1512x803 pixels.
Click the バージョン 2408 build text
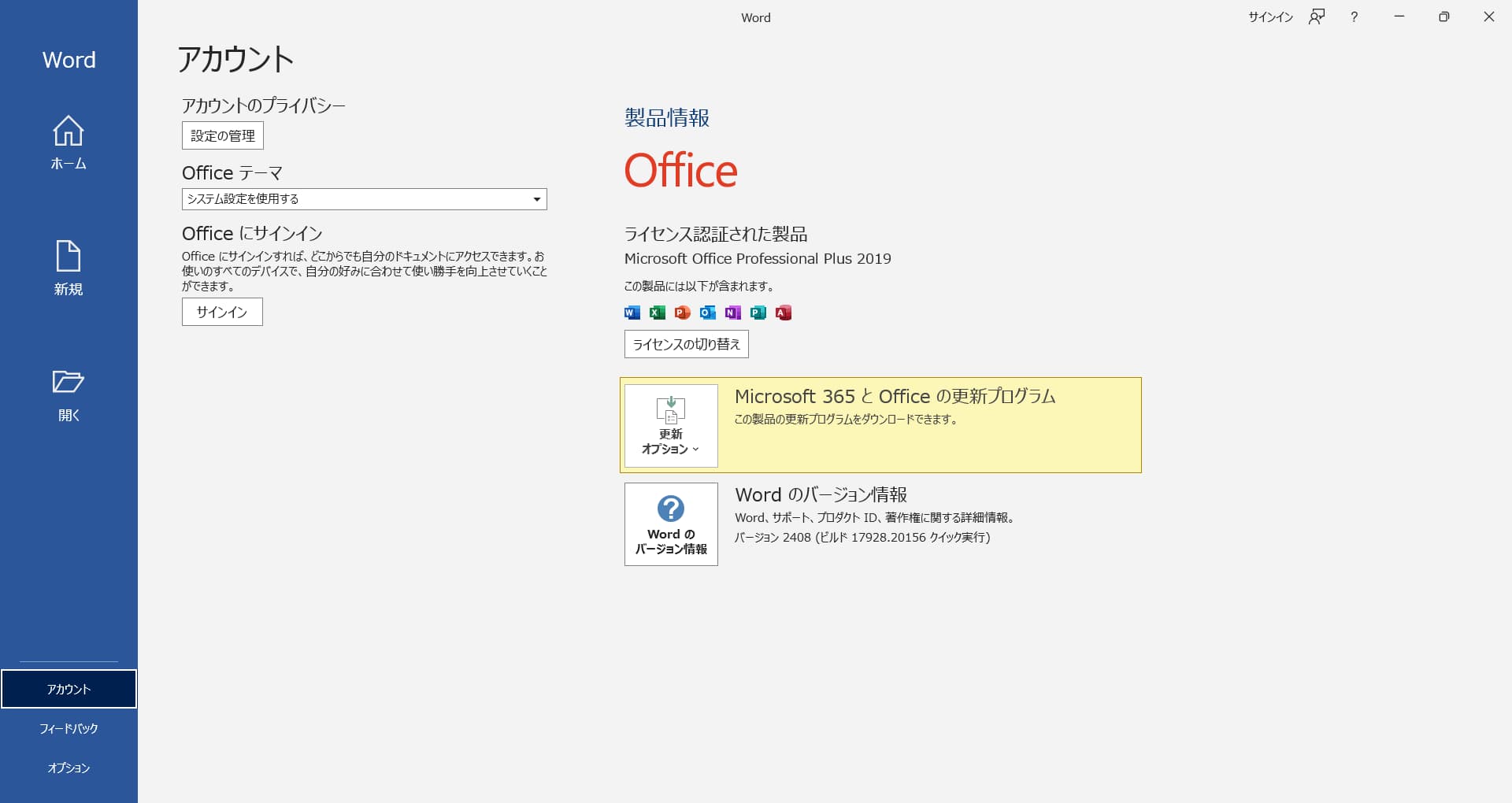862,537
